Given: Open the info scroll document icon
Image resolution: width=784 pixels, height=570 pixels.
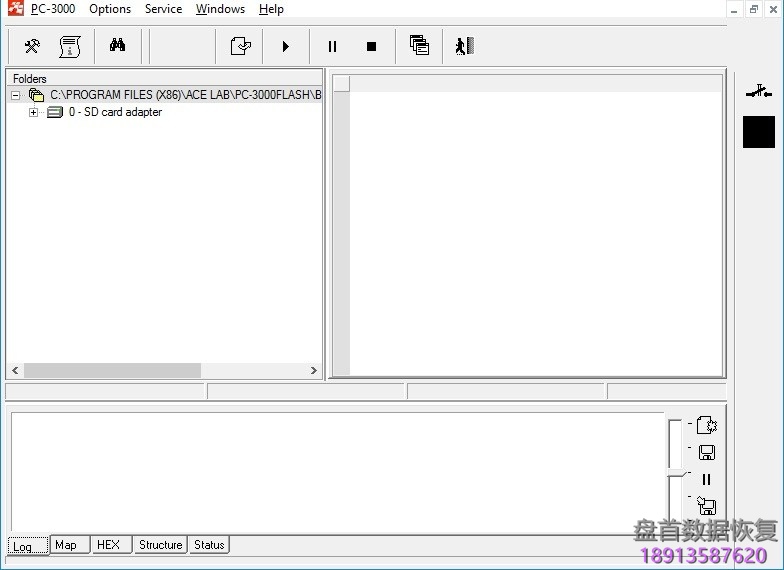Looking at the screenshot, I should coord(69,46).
